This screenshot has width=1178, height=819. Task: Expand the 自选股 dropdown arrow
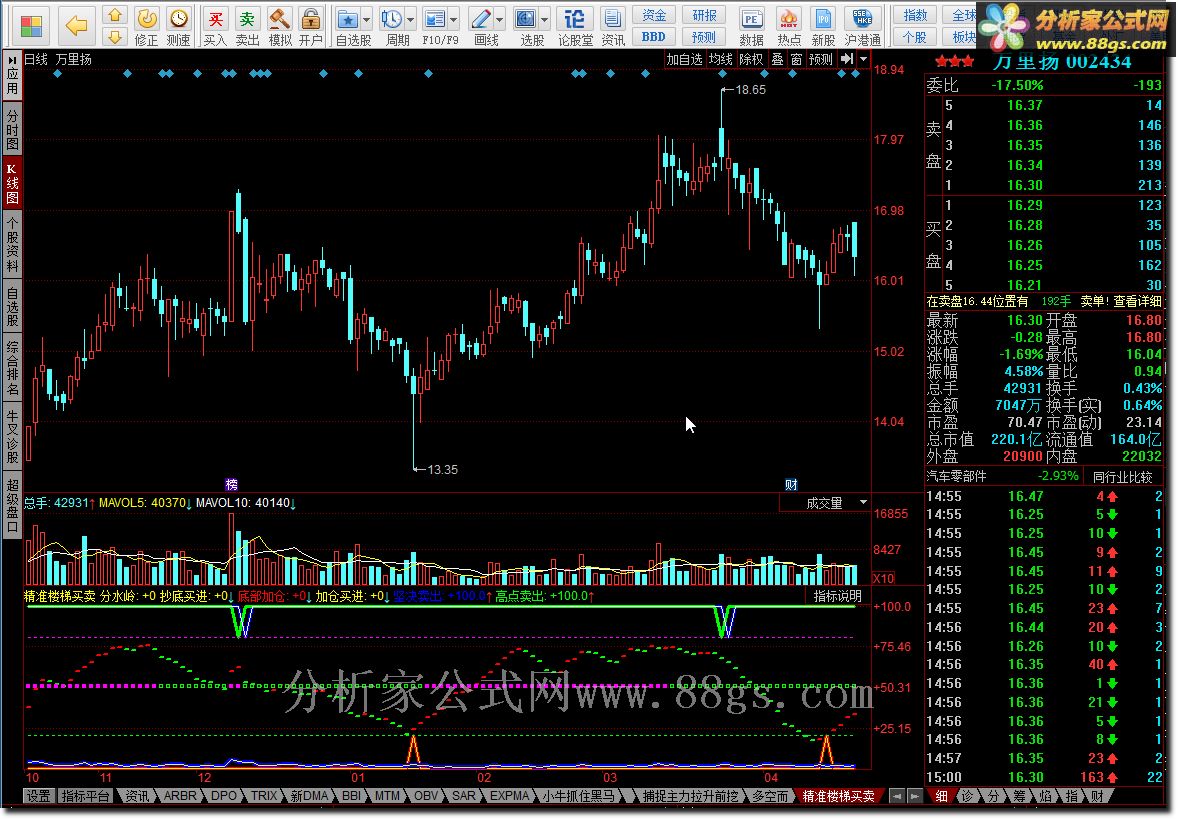click(367, 20)
